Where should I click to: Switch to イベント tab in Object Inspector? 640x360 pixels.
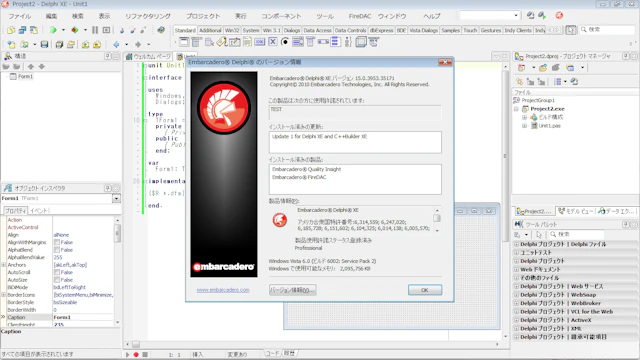pyautogui.click(x=39, y=211)
